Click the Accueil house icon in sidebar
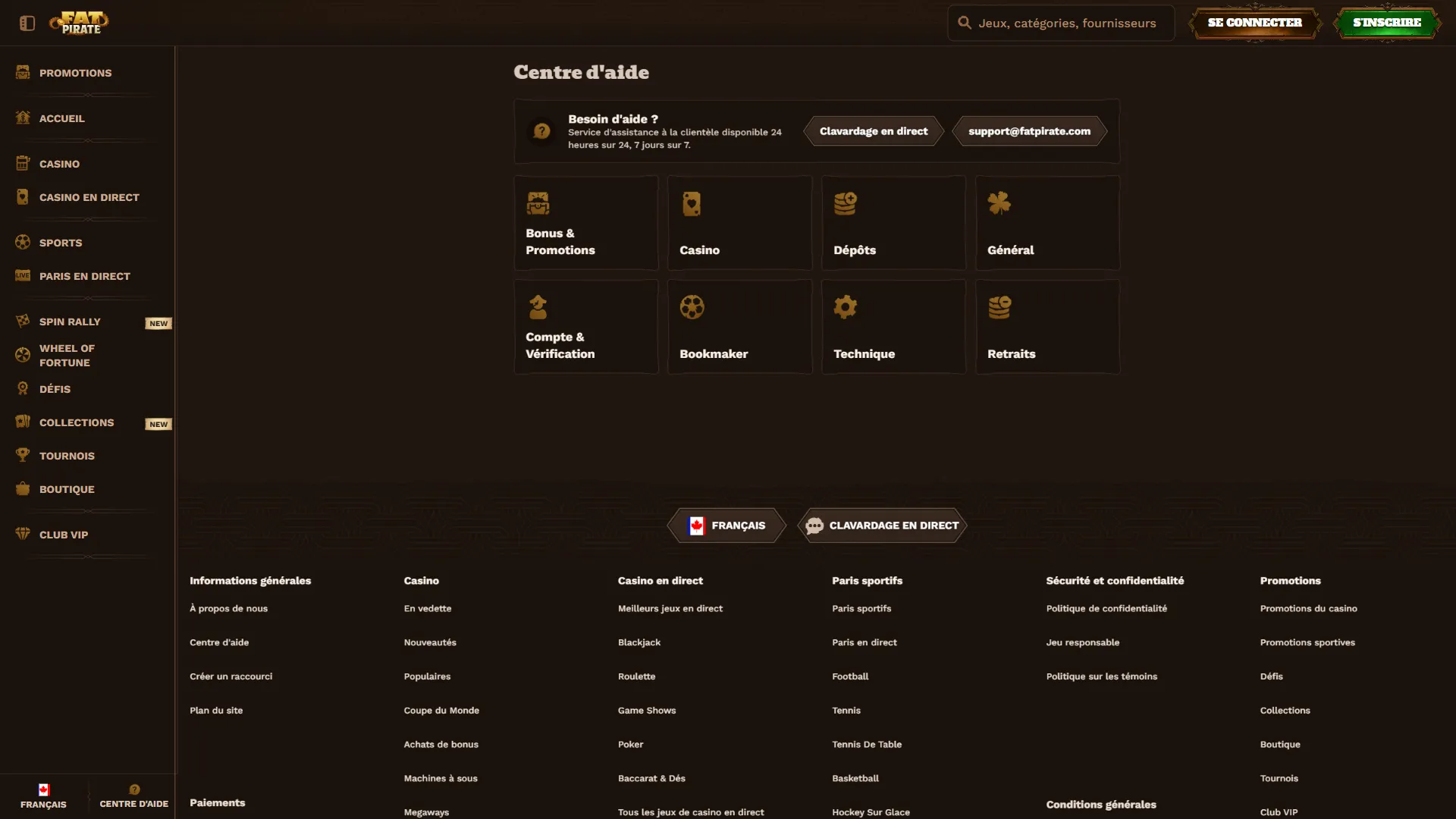 (x=23, y=118)
